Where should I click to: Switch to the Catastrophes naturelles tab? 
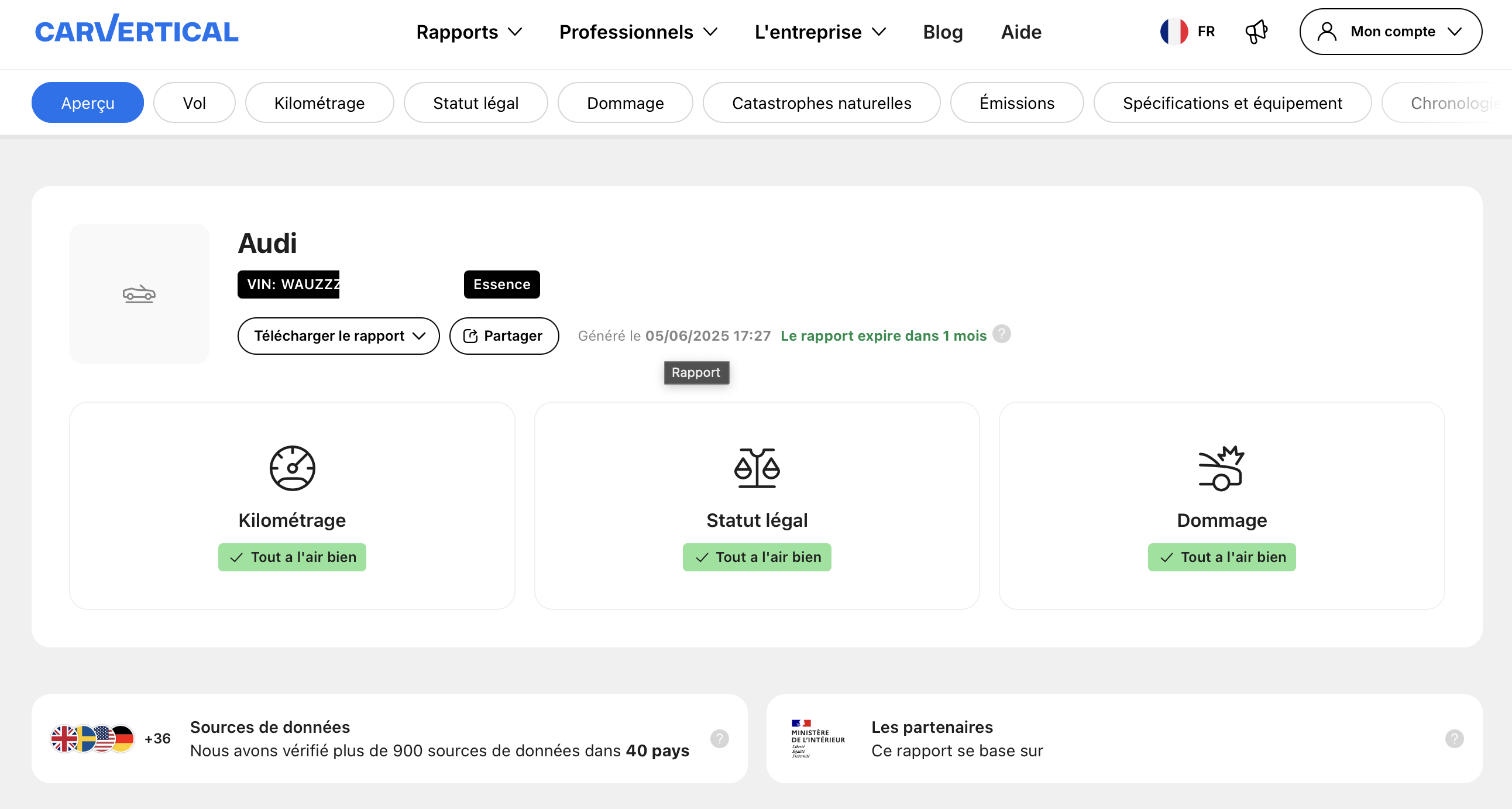point(821,103)
